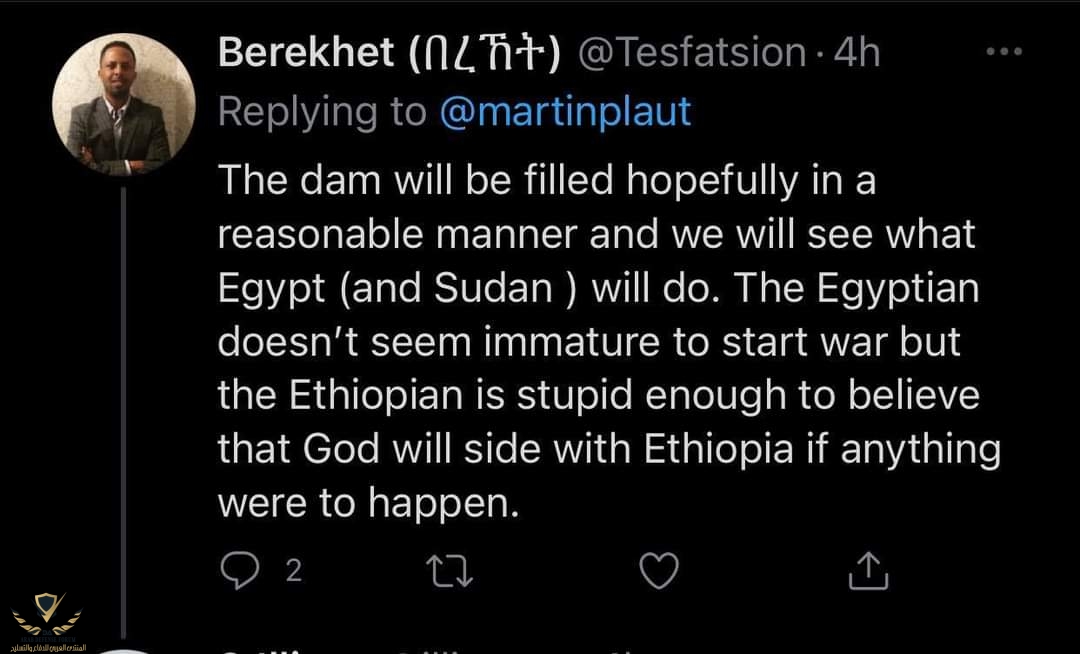
Task: Open the @martinplaut mention link
Action: pyautogui.click(x=565, y=111)
